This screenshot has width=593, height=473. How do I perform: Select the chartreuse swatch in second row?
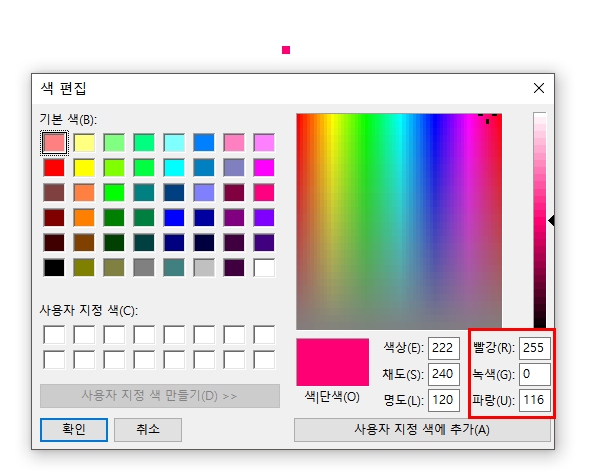pyautogui.click(x=114, y=168)
